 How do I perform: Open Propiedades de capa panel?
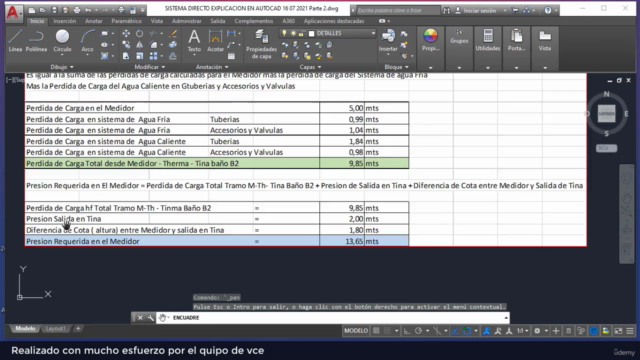coord(261,44)
